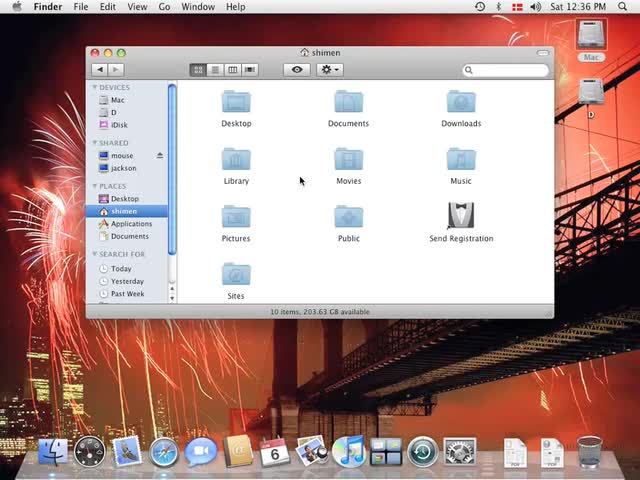Select the Send Registration tuxedo icon
The width and height of the screenshot is (640, 480).
tap(461, 216)
